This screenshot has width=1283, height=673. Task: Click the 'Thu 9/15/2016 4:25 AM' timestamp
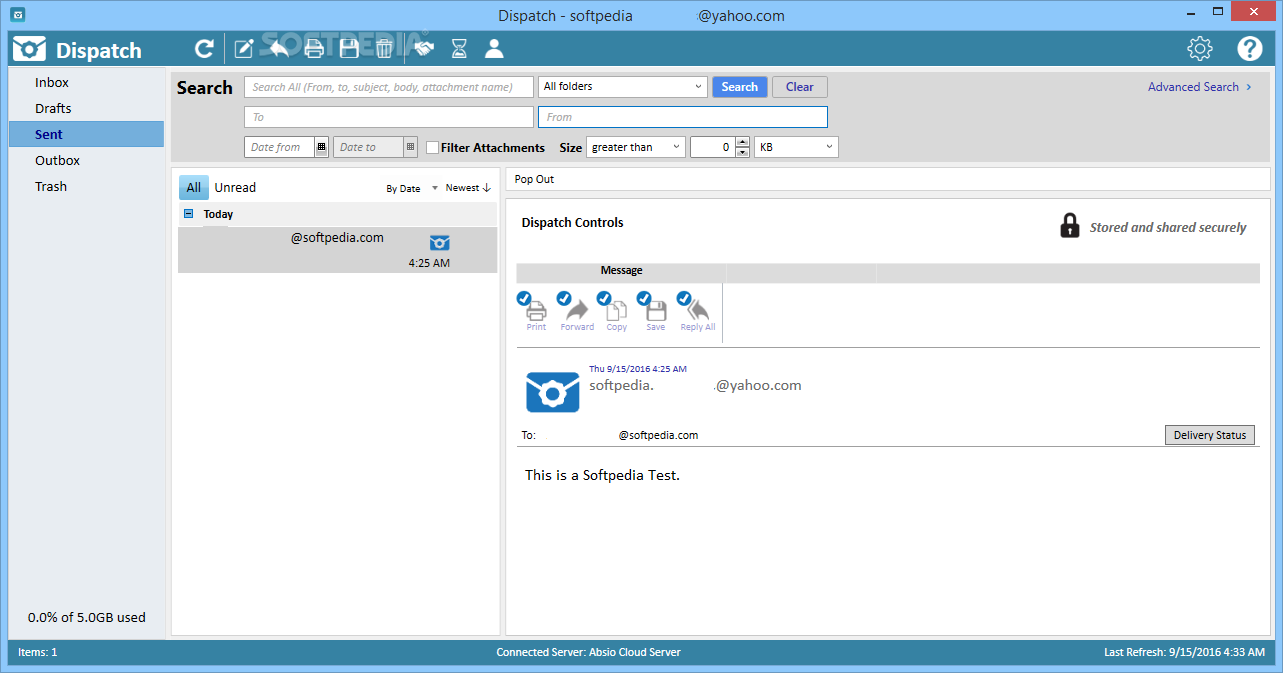(638, 369)
